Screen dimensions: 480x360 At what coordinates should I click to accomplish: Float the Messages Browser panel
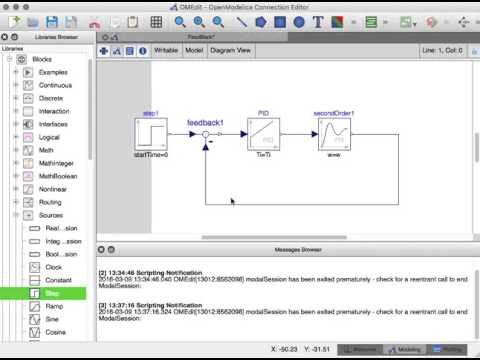111,250
